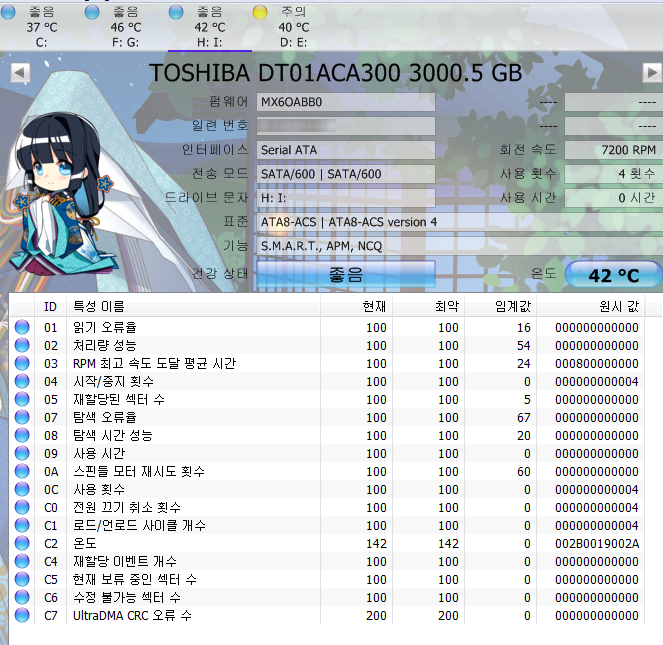663x645 pixels.
Task: Click status orb of row C2 온도
Action: 22,543
